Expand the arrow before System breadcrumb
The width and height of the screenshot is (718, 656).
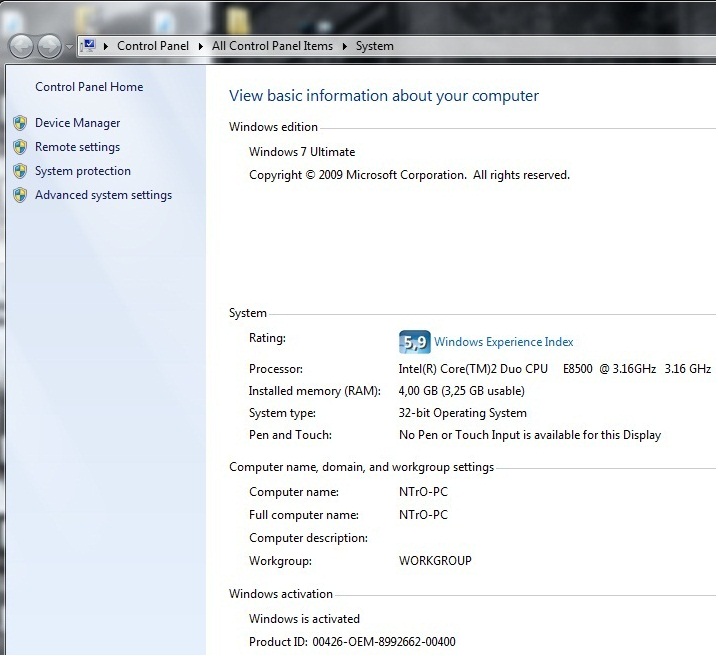click(x=345, y=46)
